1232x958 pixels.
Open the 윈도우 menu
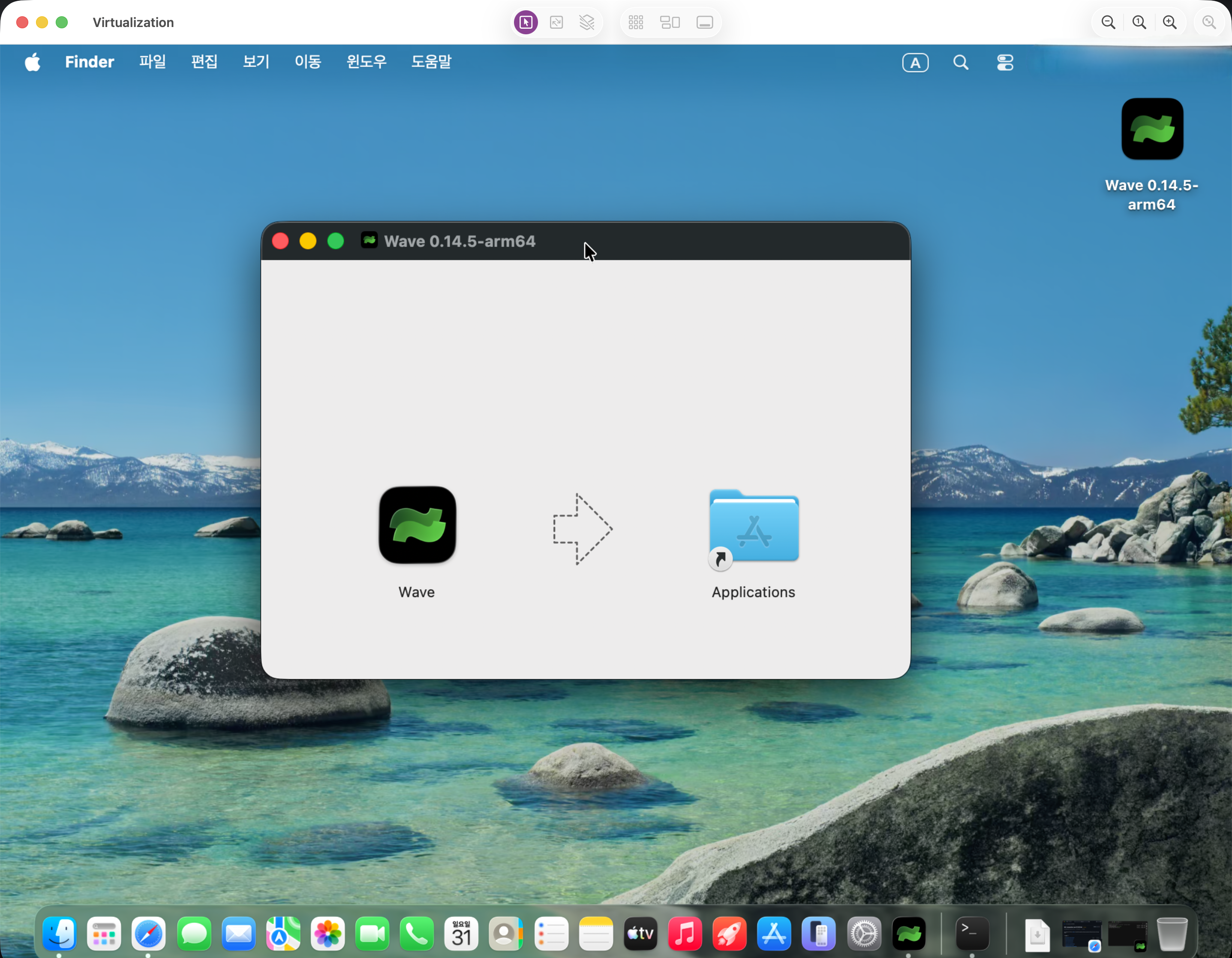[x=367, y=61]
